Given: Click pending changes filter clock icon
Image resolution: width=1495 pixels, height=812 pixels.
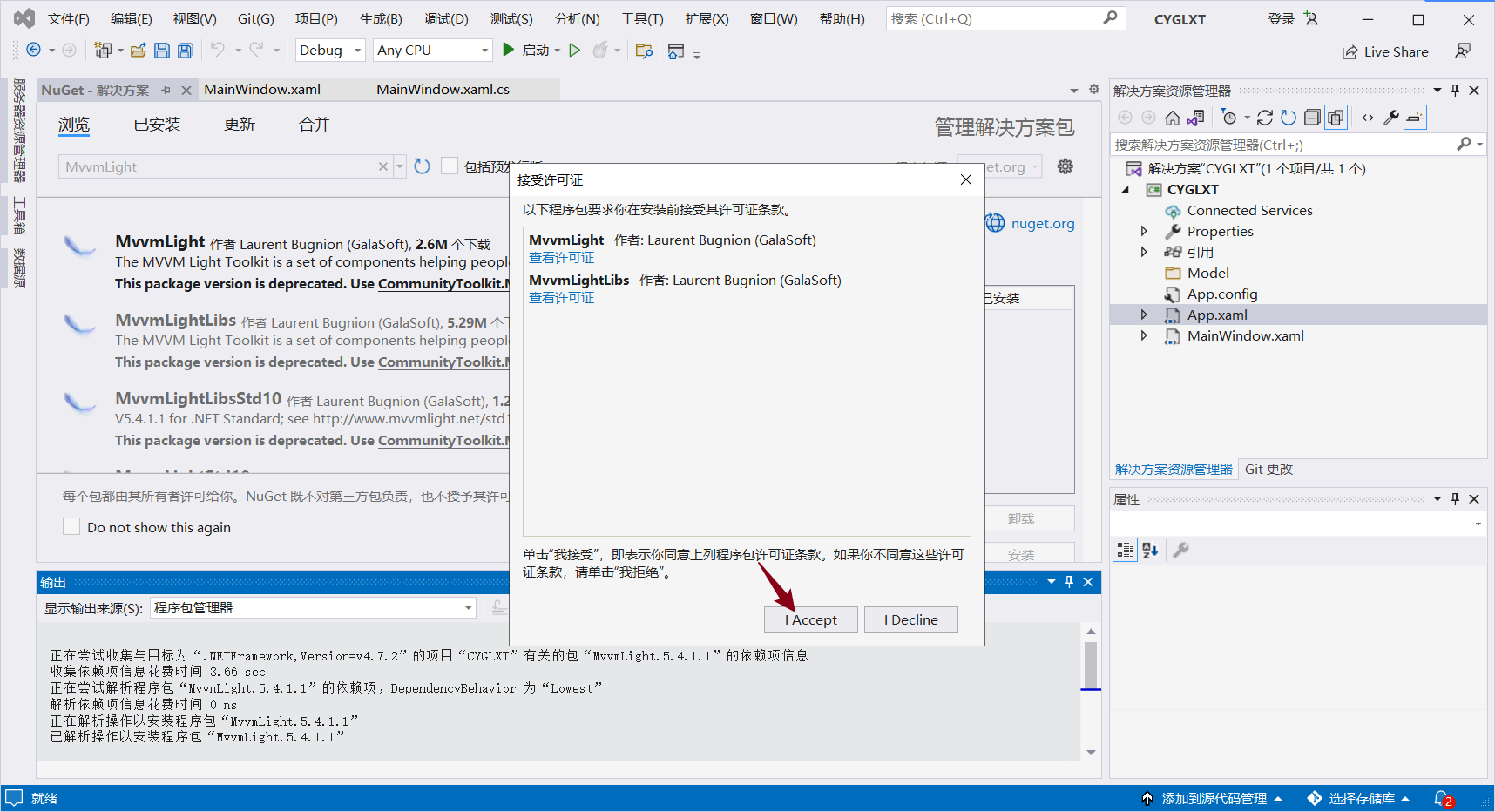Looking at the screenshot, I should (1229, 118).
